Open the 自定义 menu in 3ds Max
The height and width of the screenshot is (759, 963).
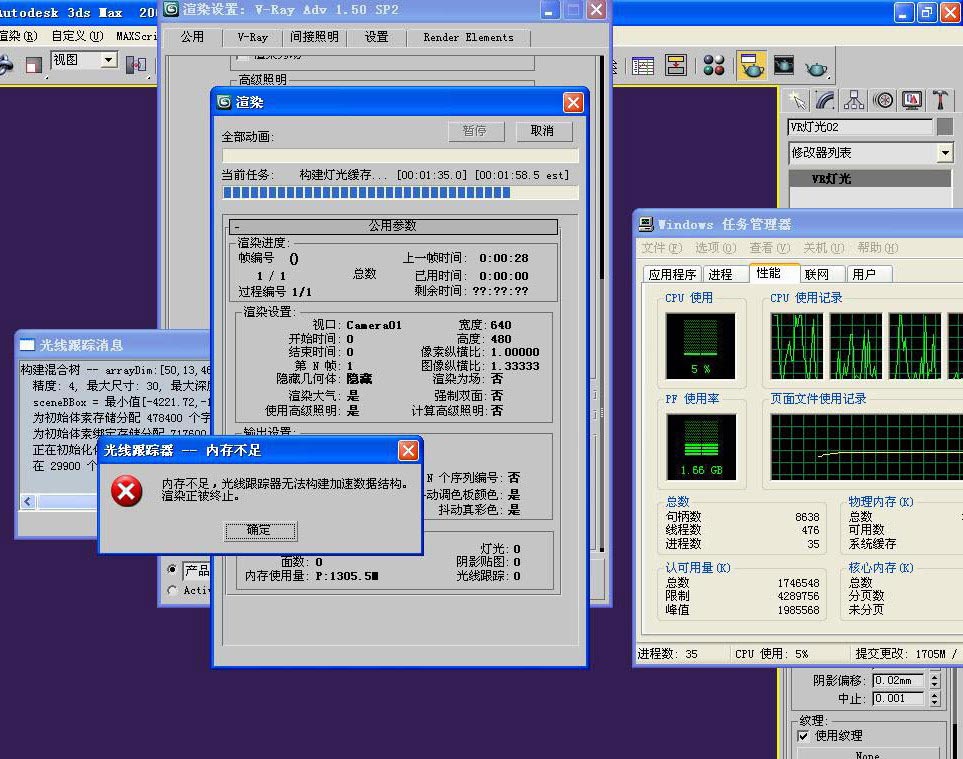click(x=77, y=36)
